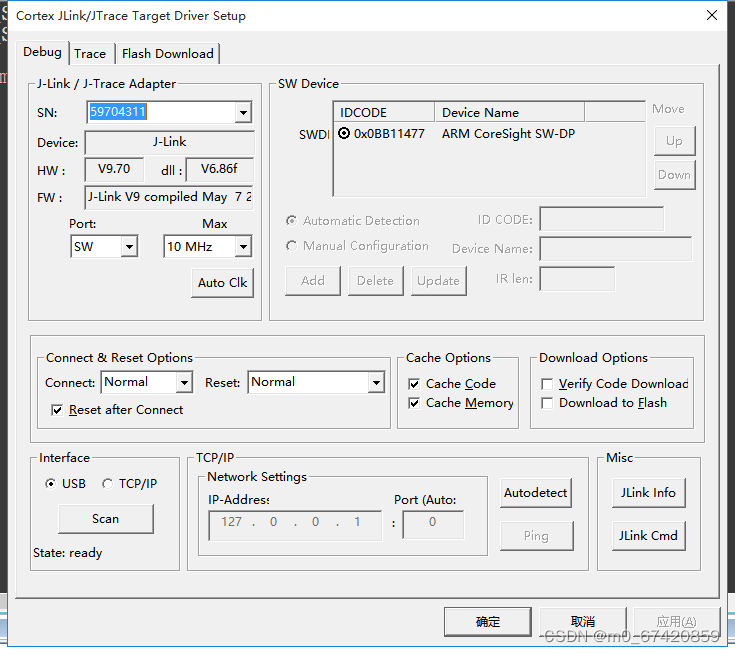Image resolution: width=735 pixels, height=654 pixels.
Task: Click the Delete device button
Action: [375, 281]
